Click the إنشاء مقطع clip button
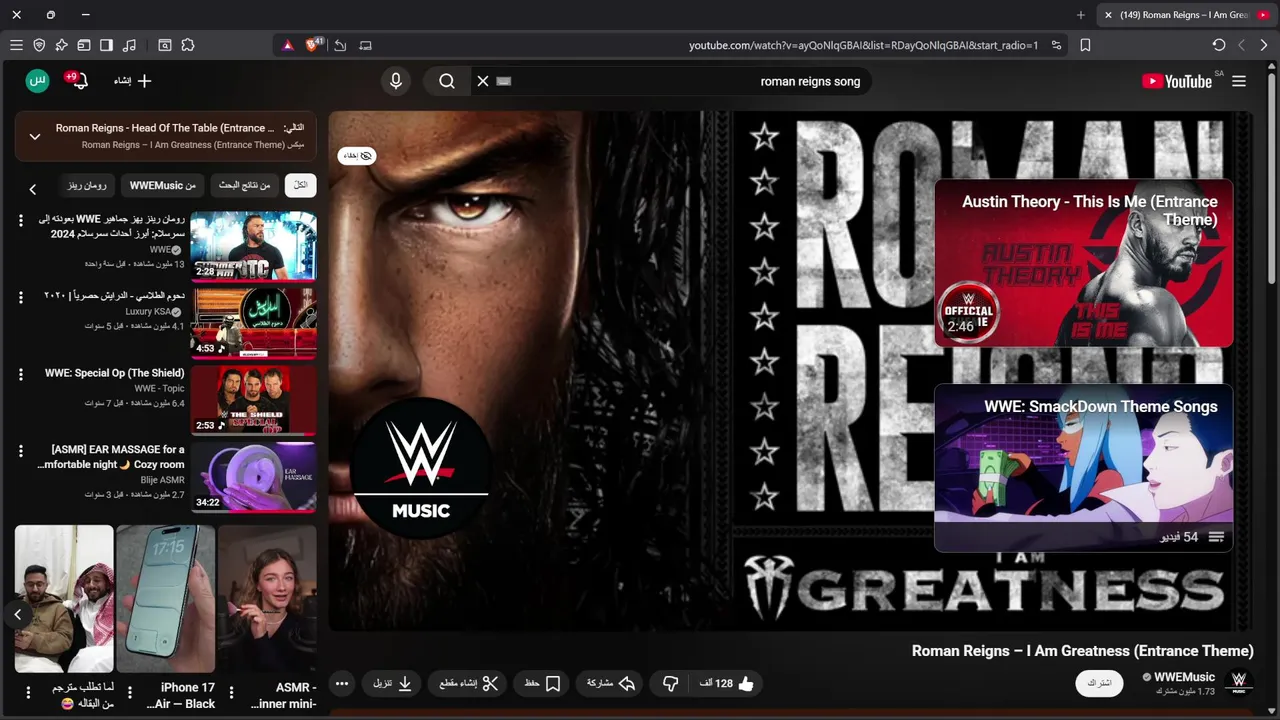The image size is (1280, 720). point(468,684)
